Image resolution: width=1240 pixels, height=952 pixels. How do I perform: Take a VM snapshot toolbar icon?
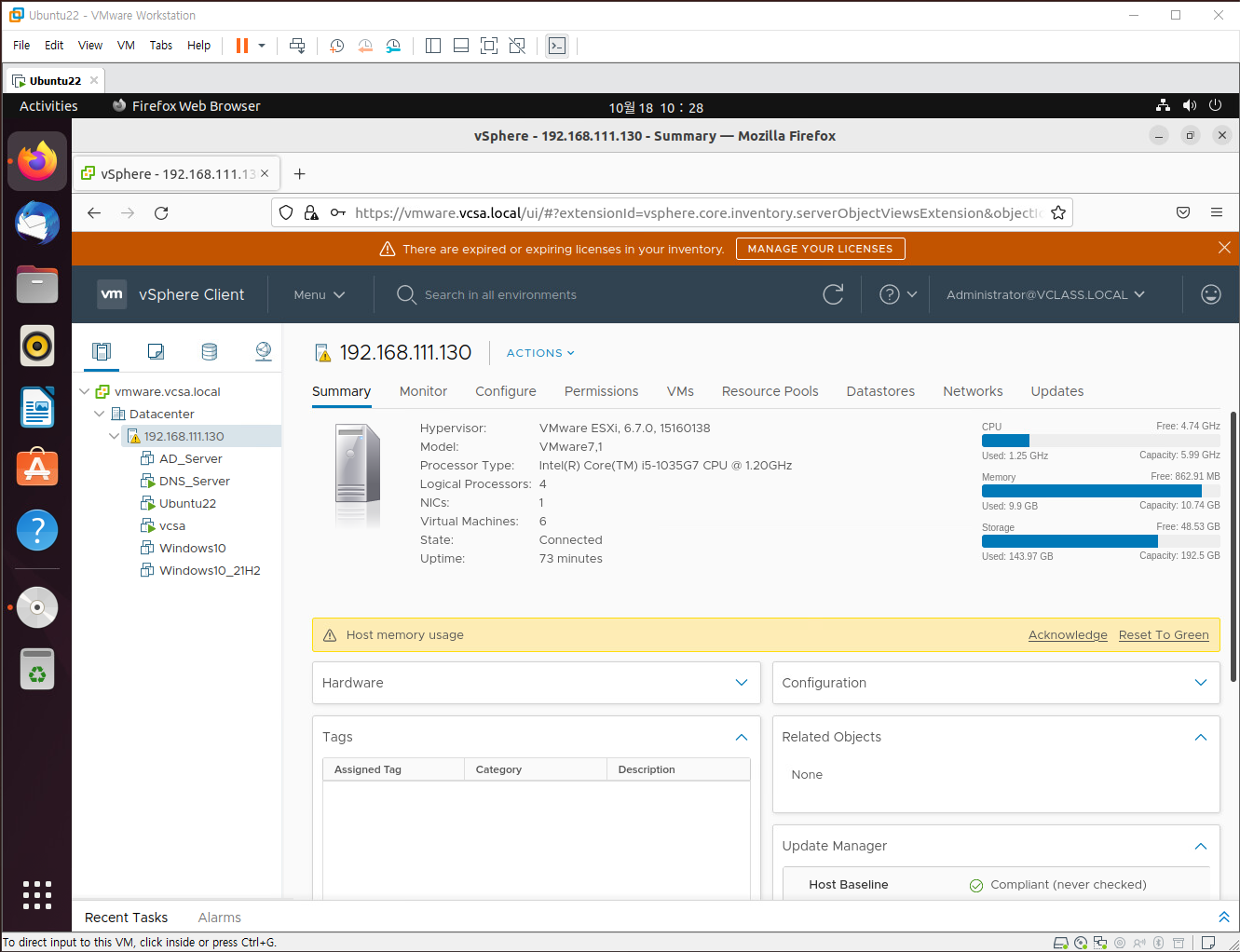point(337,46)
